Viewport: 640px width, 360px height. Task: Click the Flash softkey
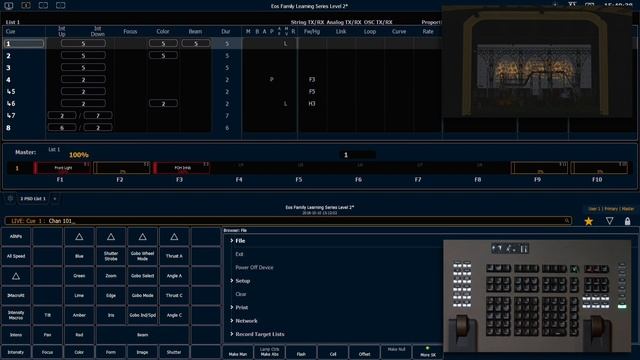coord(301,353)
